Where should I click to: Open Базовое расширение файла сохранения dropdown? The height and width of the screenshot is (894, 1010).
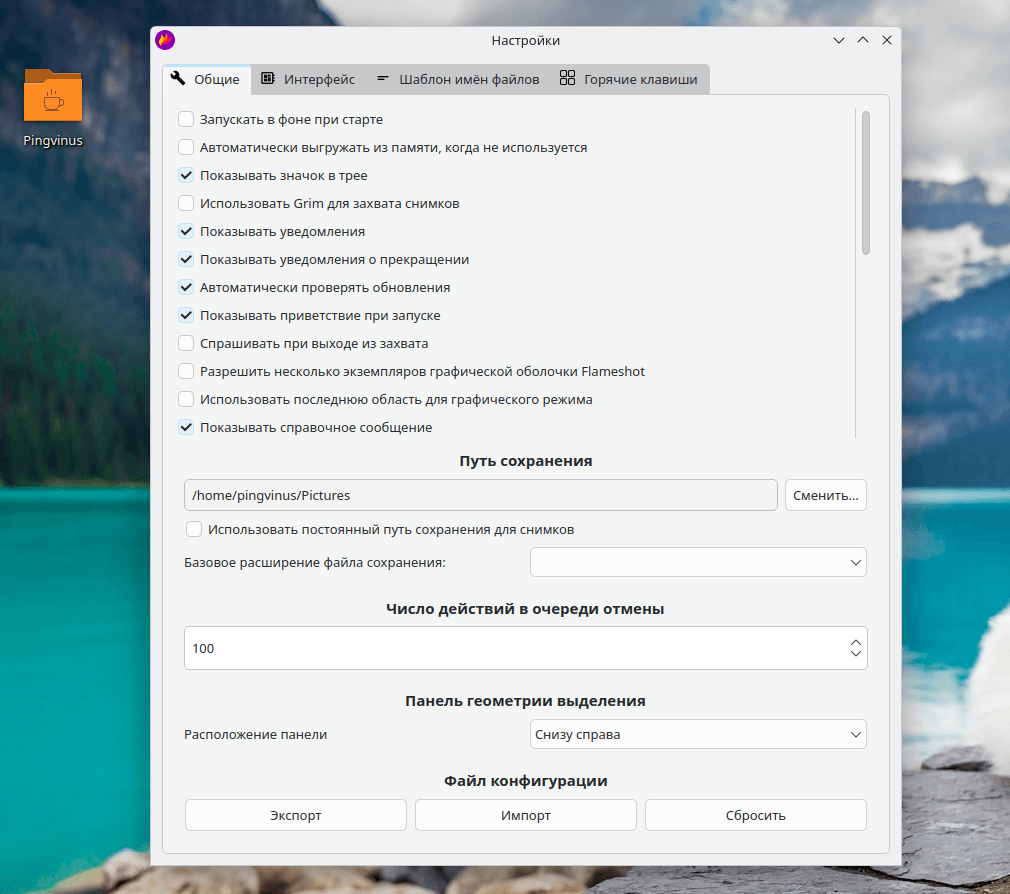point(697,562)
